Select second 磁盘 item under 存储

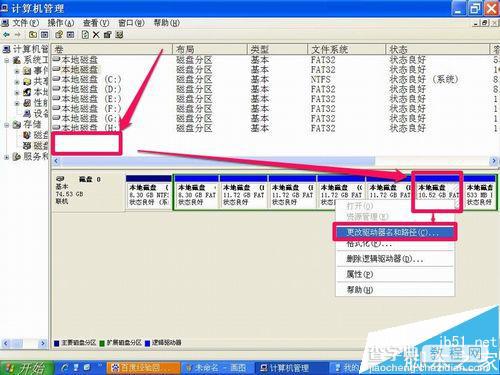pos(36,146)
